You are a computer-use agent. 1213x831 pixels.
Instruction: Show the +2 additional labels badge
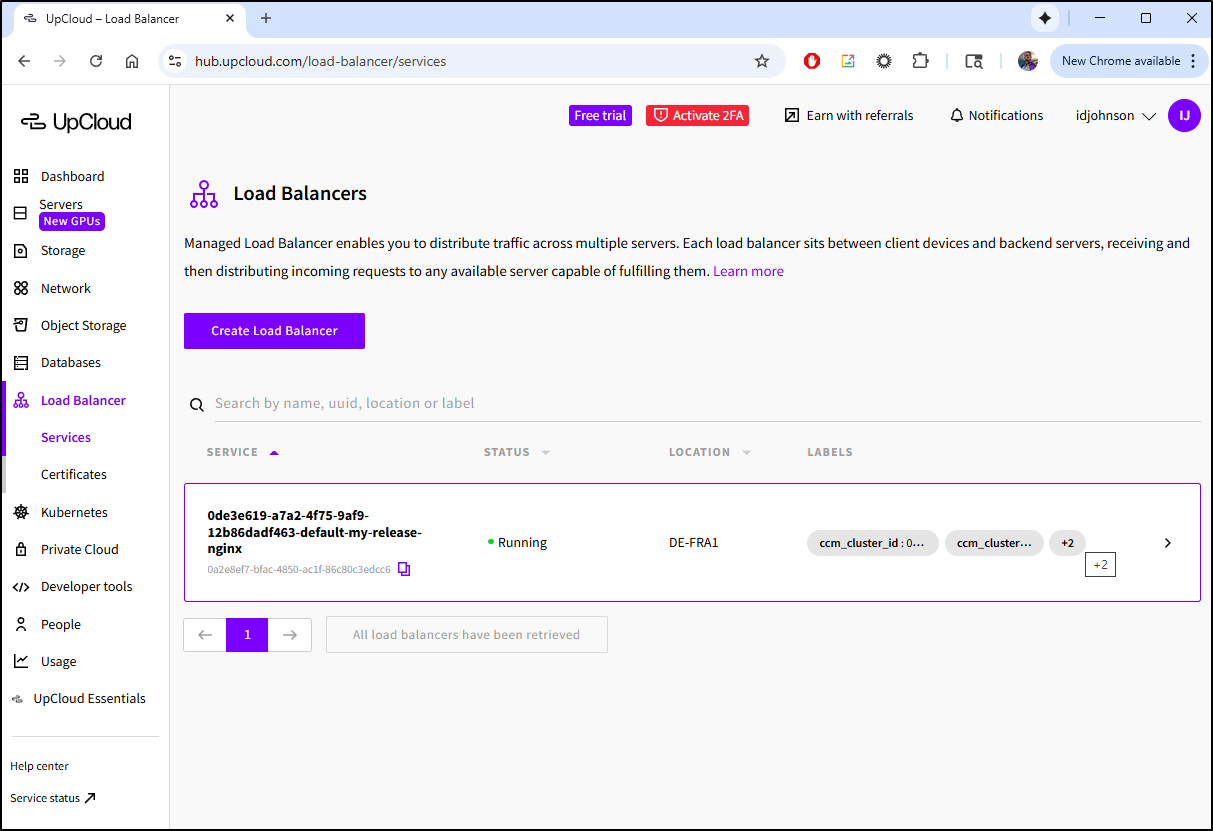point(1067,543)
